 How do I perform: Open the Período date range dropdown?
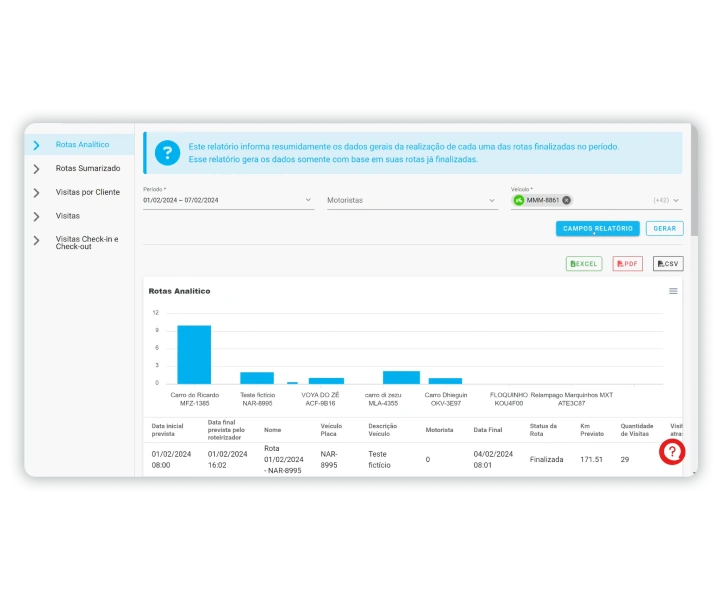(228, 200)
